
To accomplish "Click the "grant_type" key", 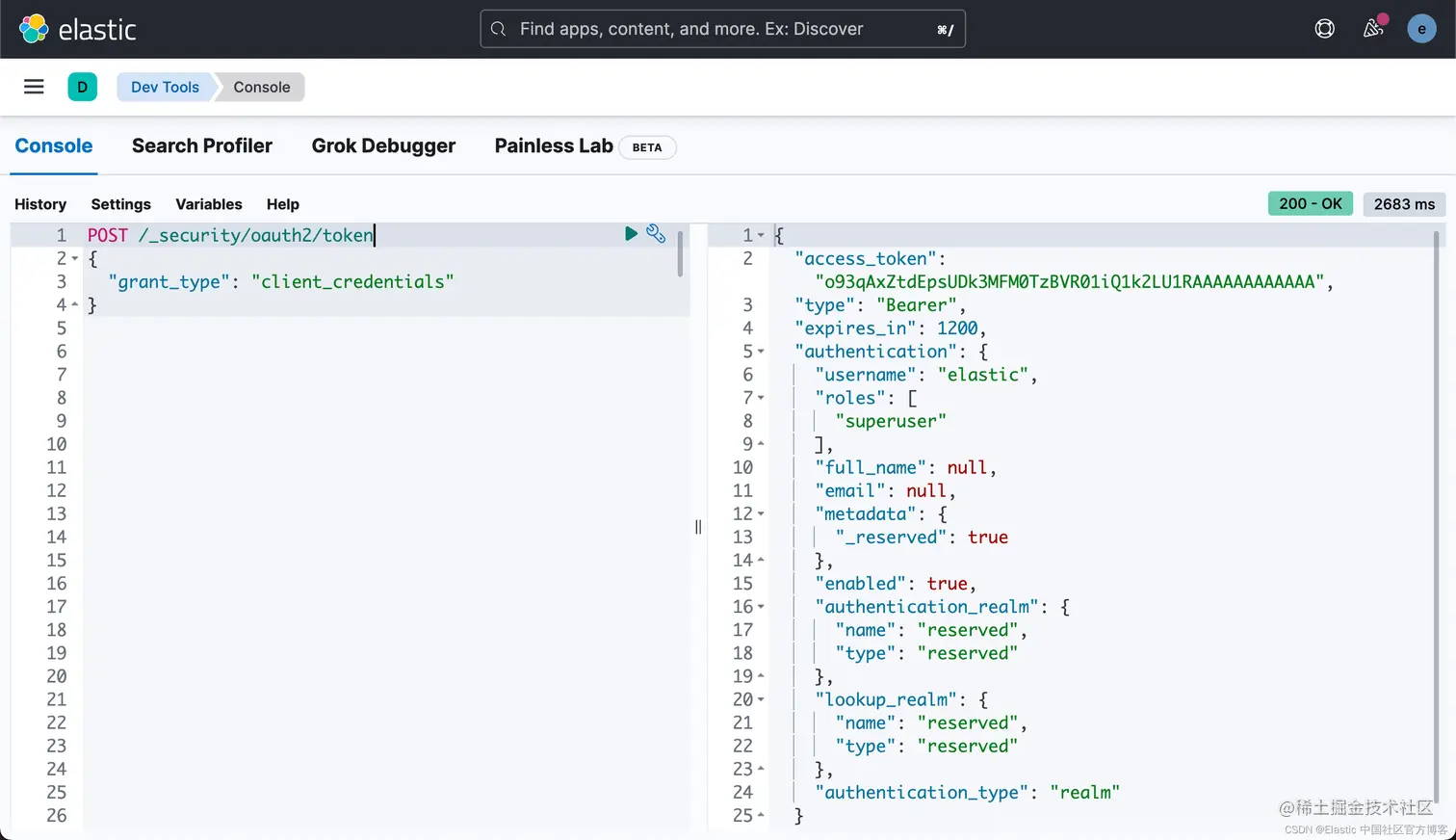I will coord(169,281).
